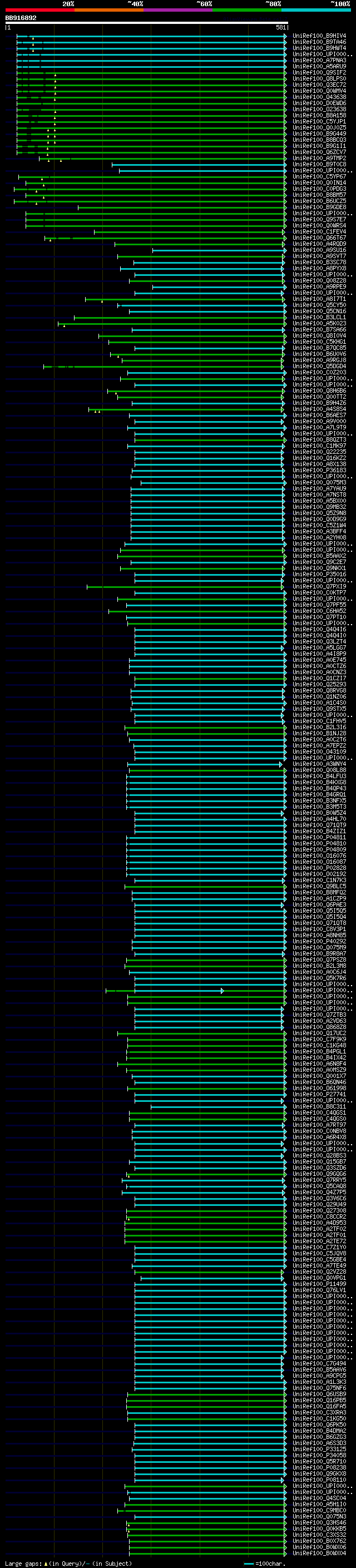This screenshot has height=1568, width=356.
Task: Open the UniRef100_Q9MB32 entry
Action: click(x=319, y=507)
